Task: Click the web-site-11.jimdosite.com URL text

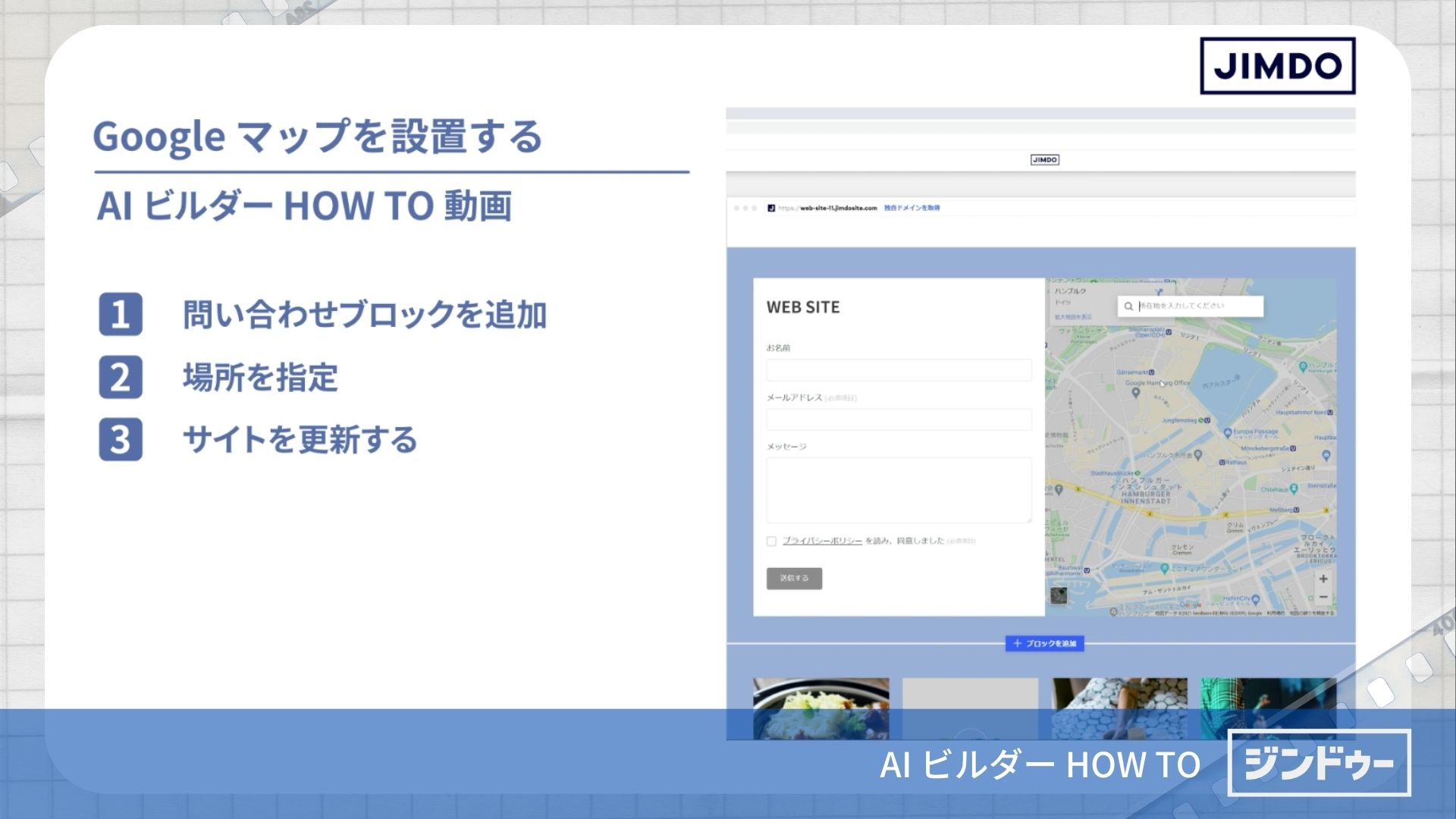Action: (x=839, y=208)
